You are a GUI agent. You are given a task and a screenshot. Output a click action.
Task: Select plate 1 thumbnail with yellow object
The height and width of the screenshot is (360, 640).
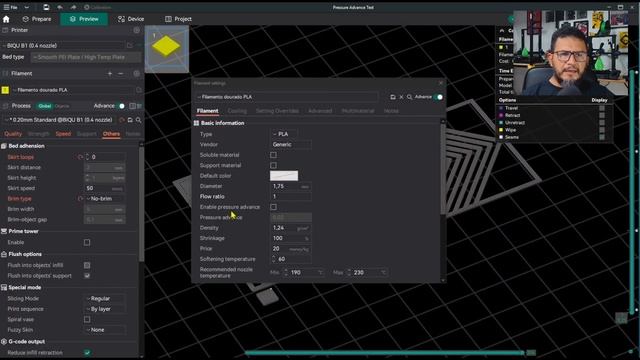point(167,49)
